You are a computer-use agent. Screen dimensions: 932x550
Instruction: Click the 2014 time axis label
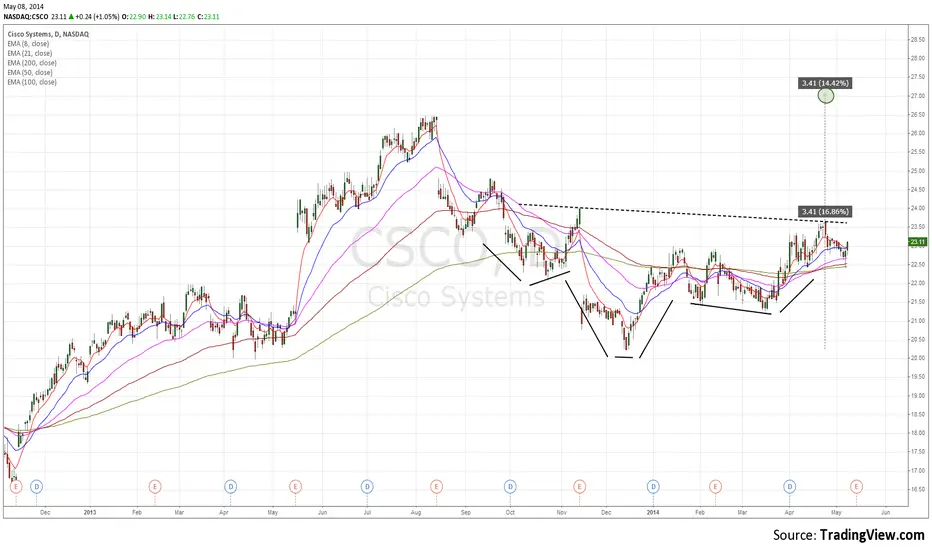(653, 512)
